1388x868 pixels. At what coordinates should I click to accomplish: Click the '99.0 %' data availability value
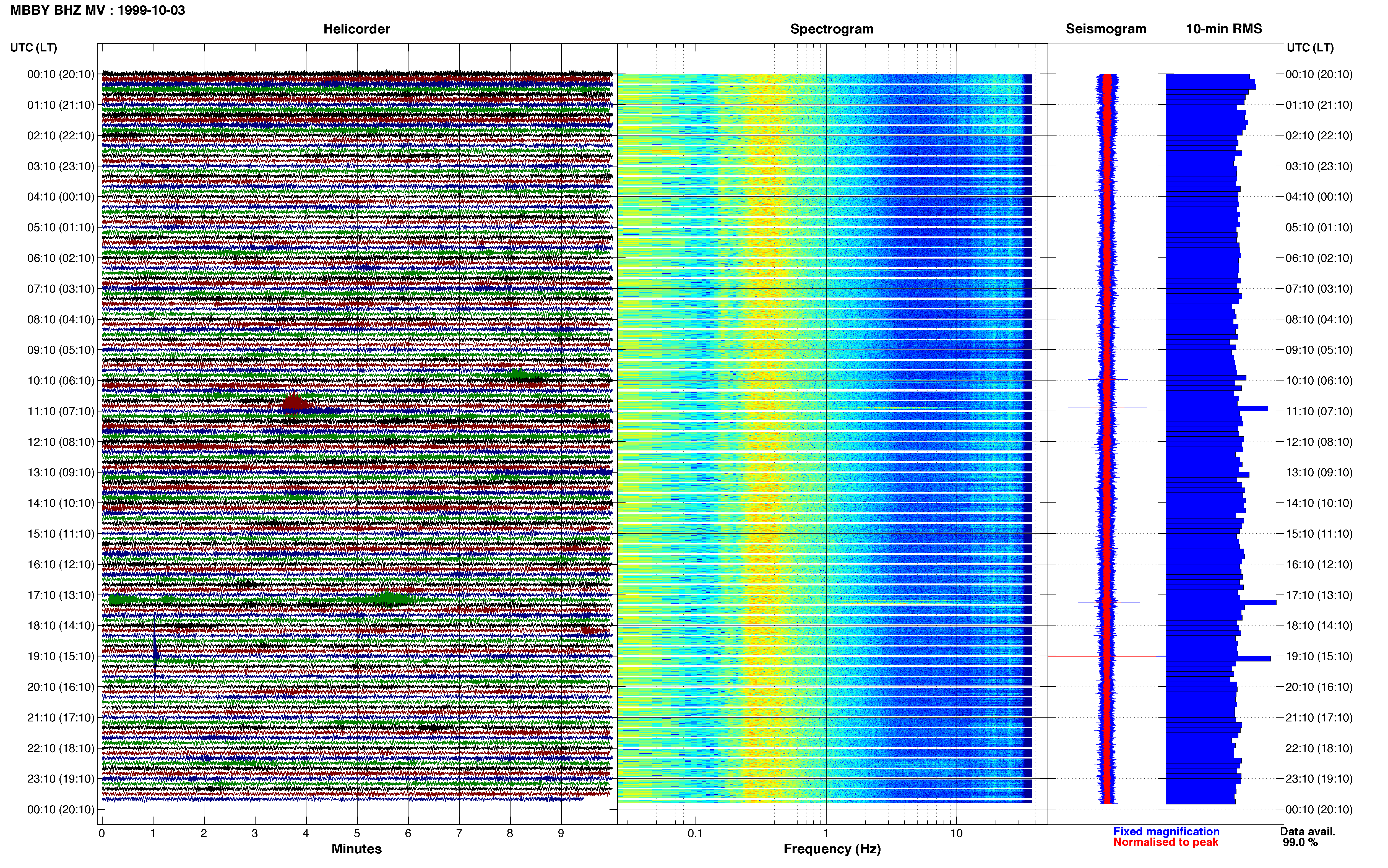[1300, 843]
